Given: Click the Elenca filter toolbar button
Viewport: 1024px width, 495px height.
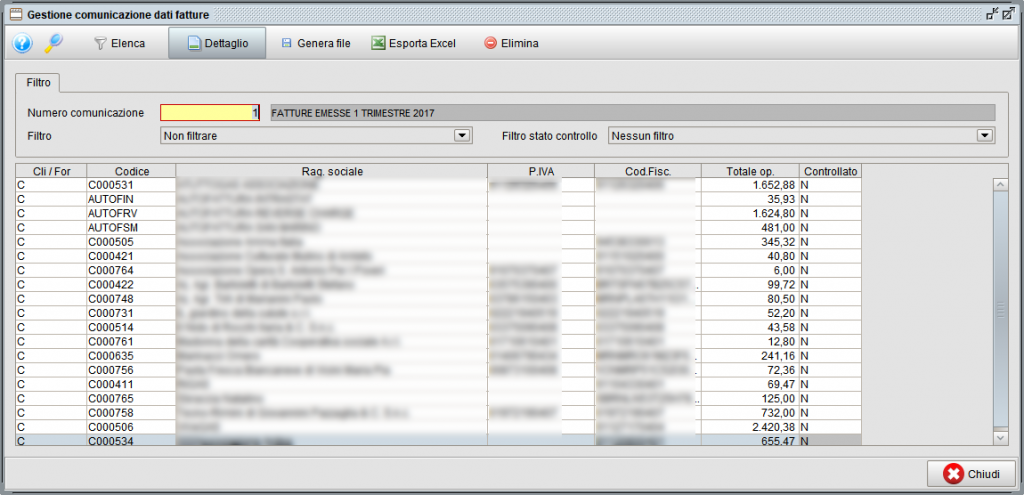Looking at the screenshot, I should pos(119,44).
